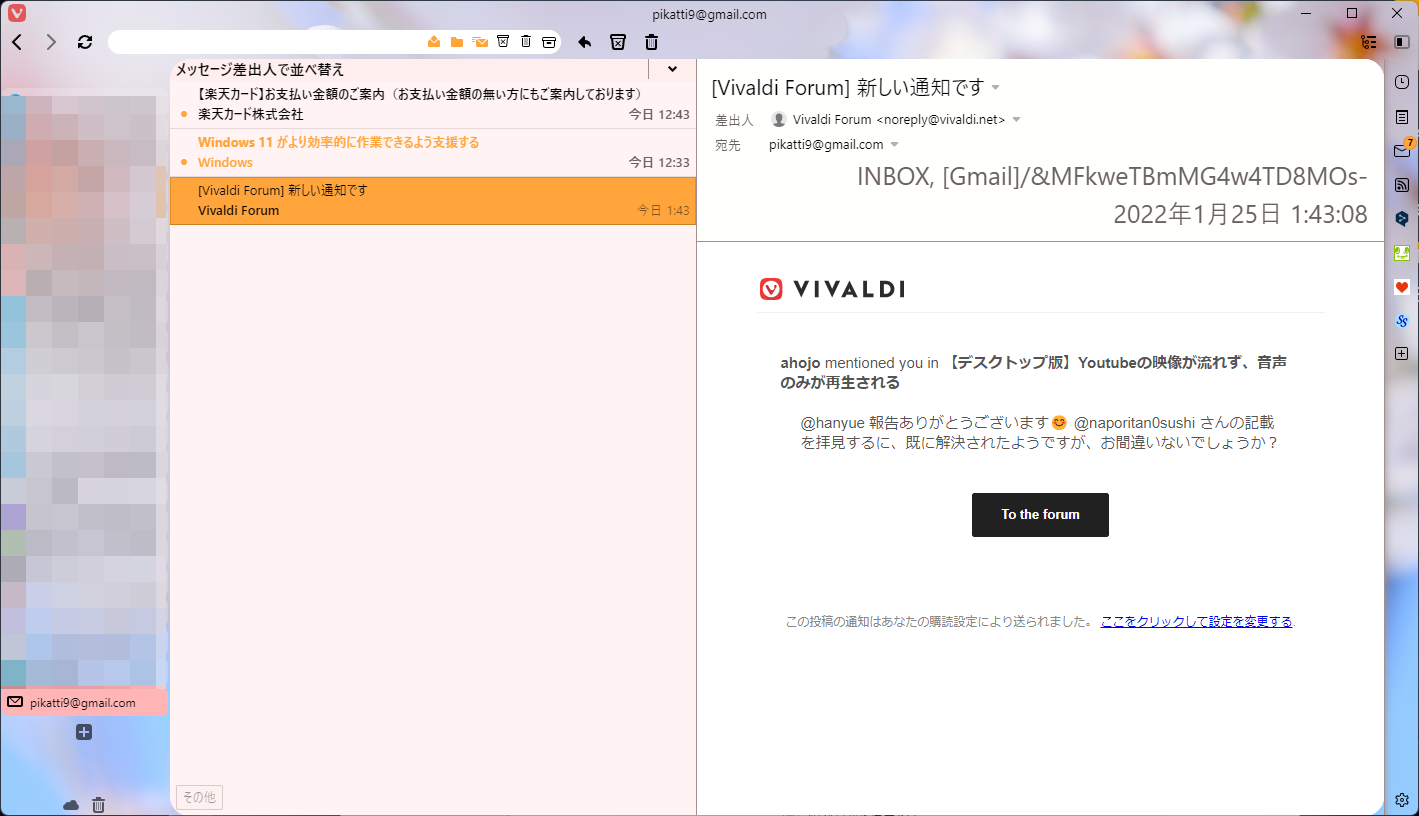
Task: Toggle the trash filter in the address field
Action: tap(526, 42)
